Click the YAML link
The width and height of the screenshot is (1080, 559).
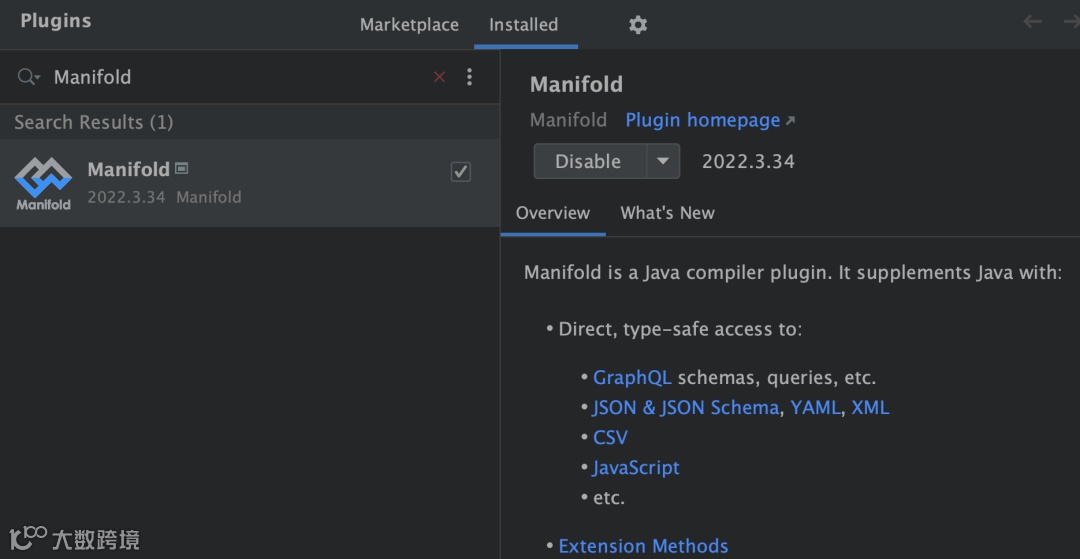pyautogui.click(x=816, y=408)
